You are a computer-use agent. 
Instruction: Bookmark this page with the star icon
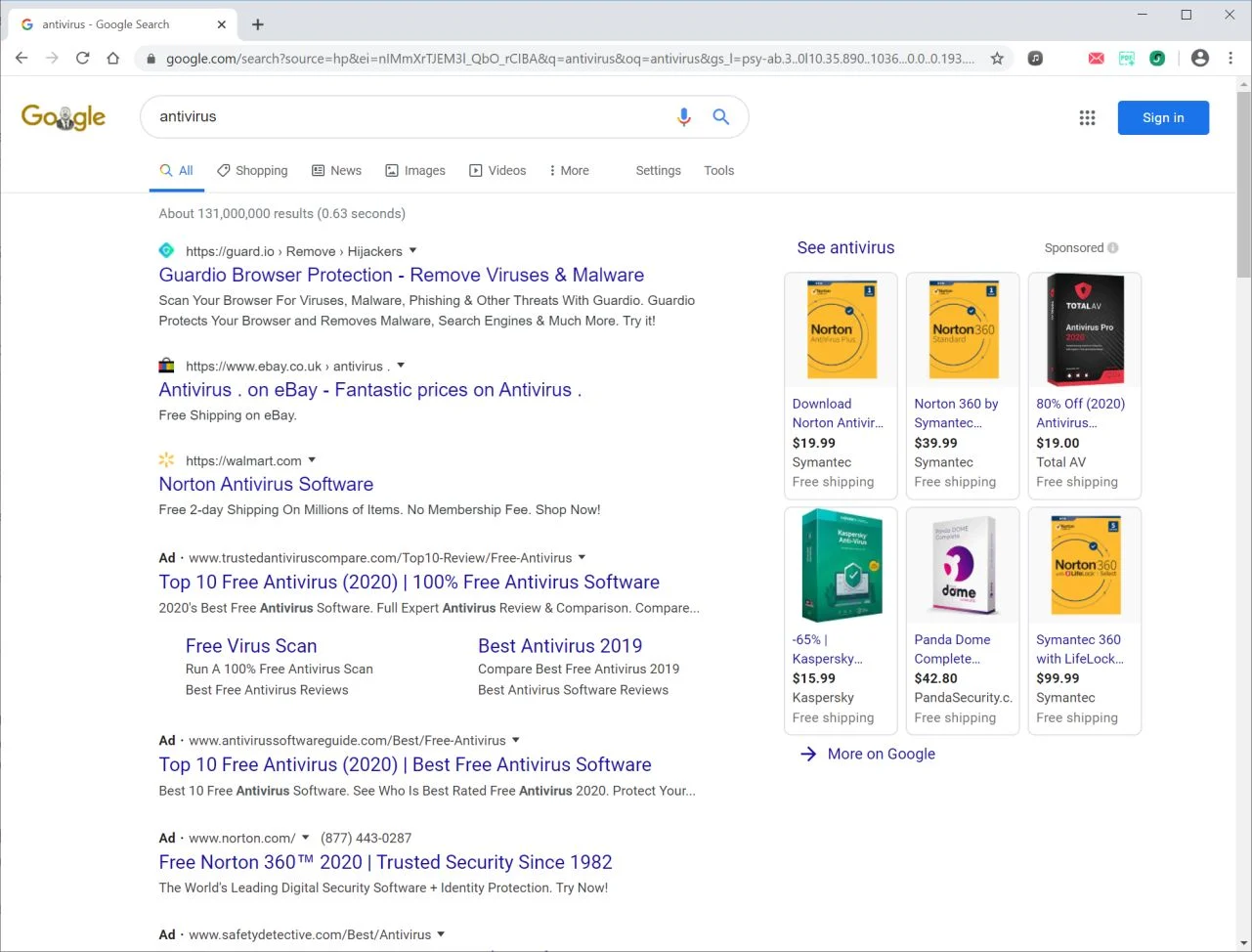997,59
